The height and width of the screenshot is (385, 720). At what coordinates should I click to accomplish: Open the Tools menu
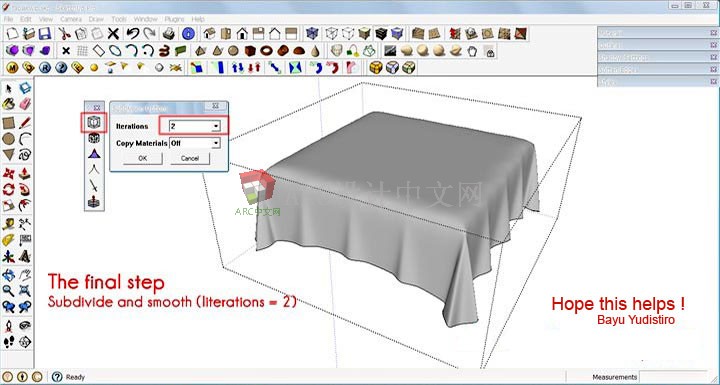[118, 19]
